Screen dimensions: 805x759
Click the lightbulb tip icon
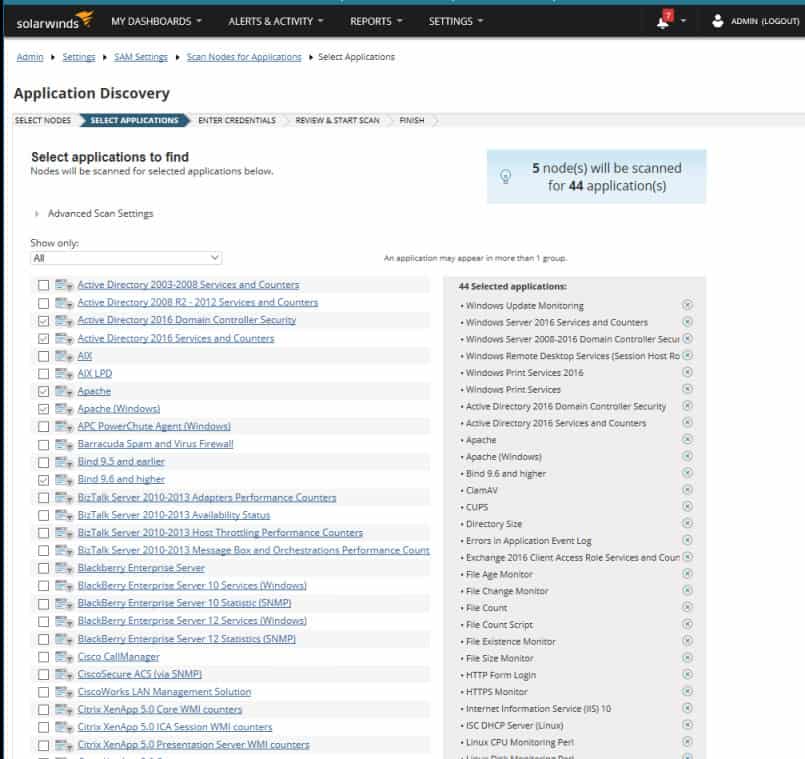pyautogui.click(x=506, y=177)
